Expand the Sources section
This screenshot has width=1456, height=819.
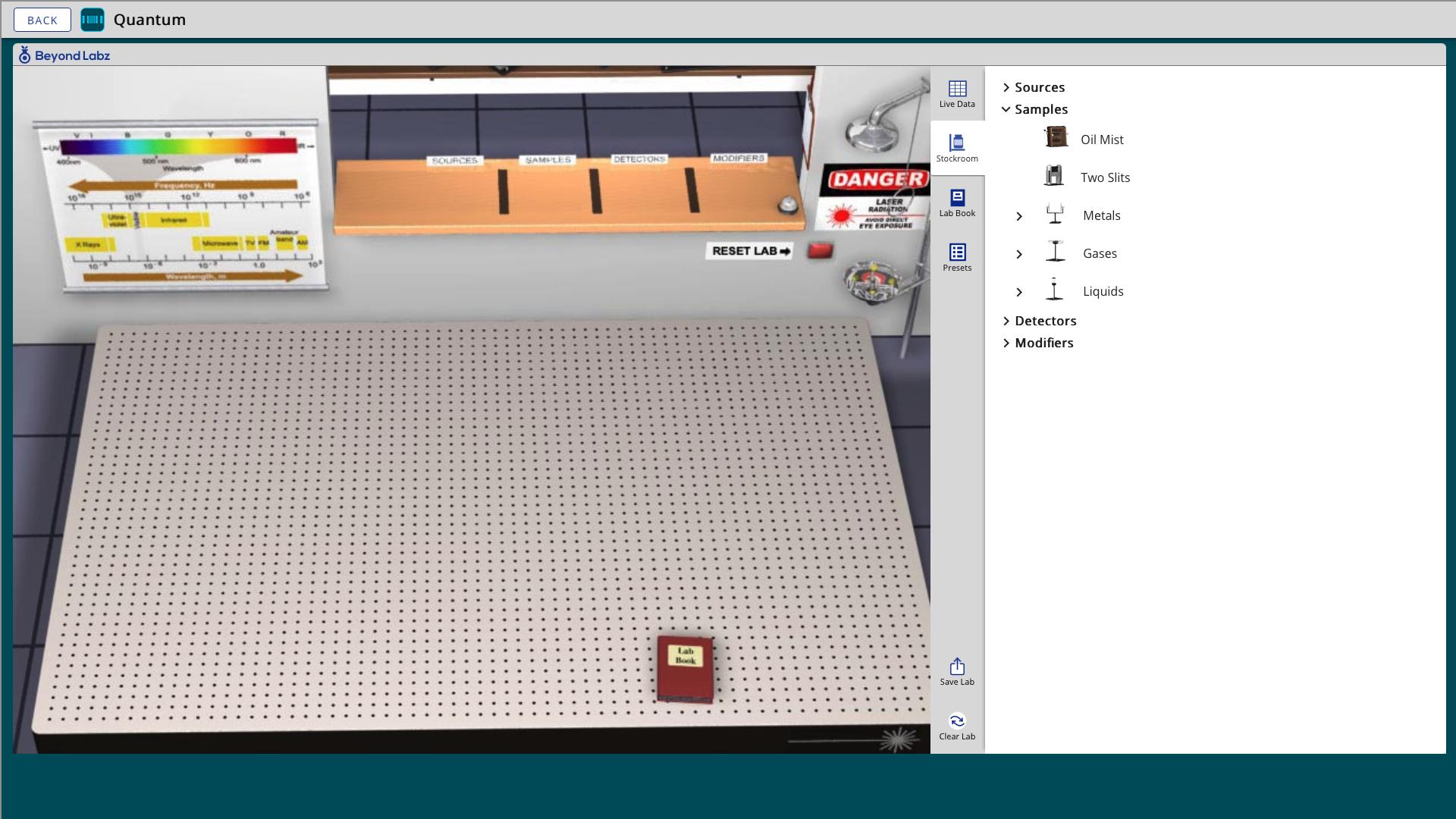pos(1006,87)
